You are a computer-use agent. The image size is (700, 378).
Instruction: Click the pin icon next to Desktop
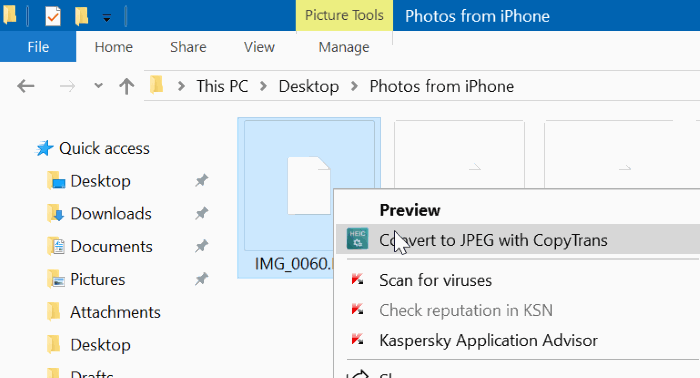point(201,181)
